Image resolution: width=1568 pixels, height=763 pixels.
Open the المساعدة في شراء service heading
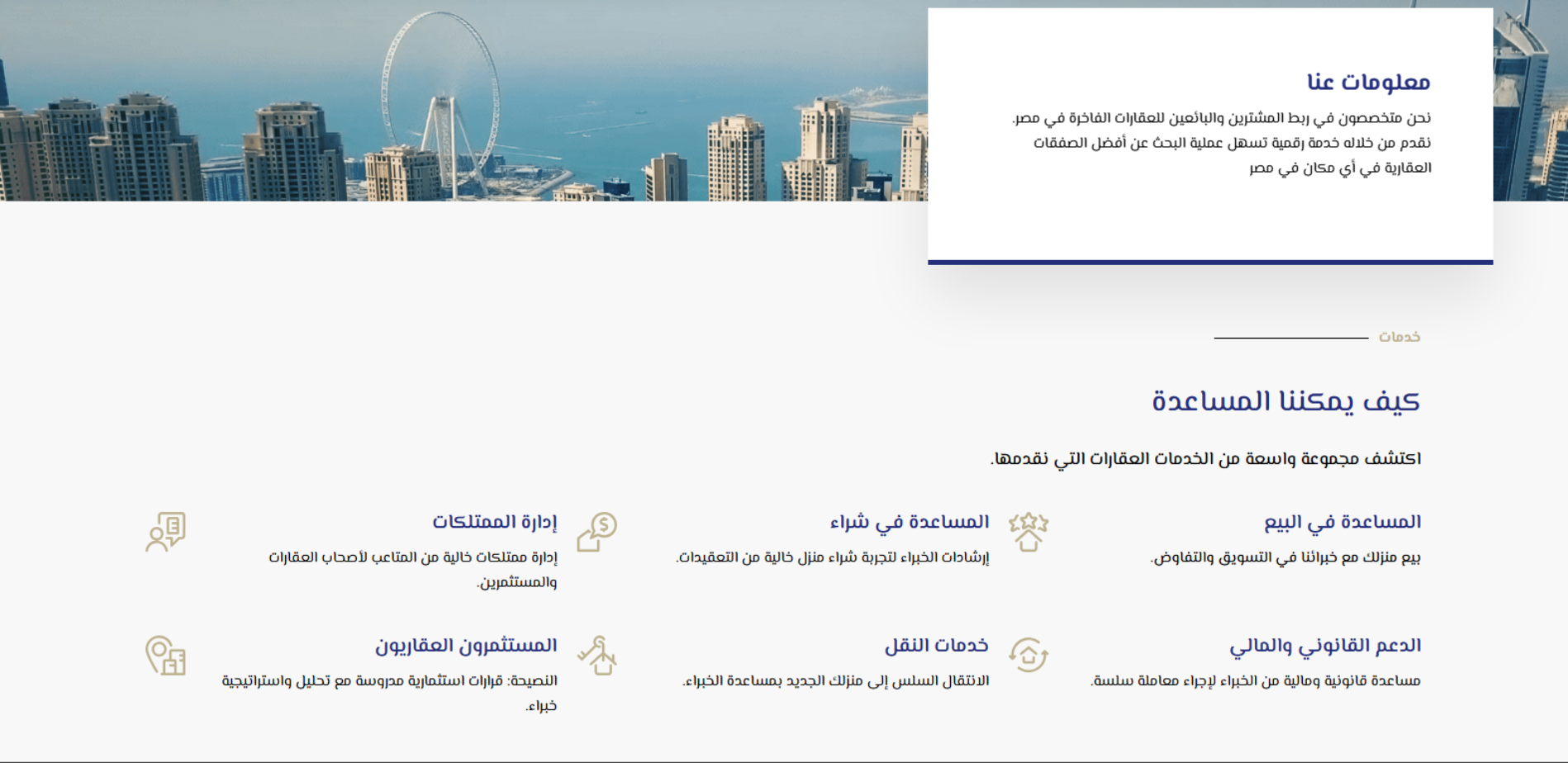click(909, 522)
